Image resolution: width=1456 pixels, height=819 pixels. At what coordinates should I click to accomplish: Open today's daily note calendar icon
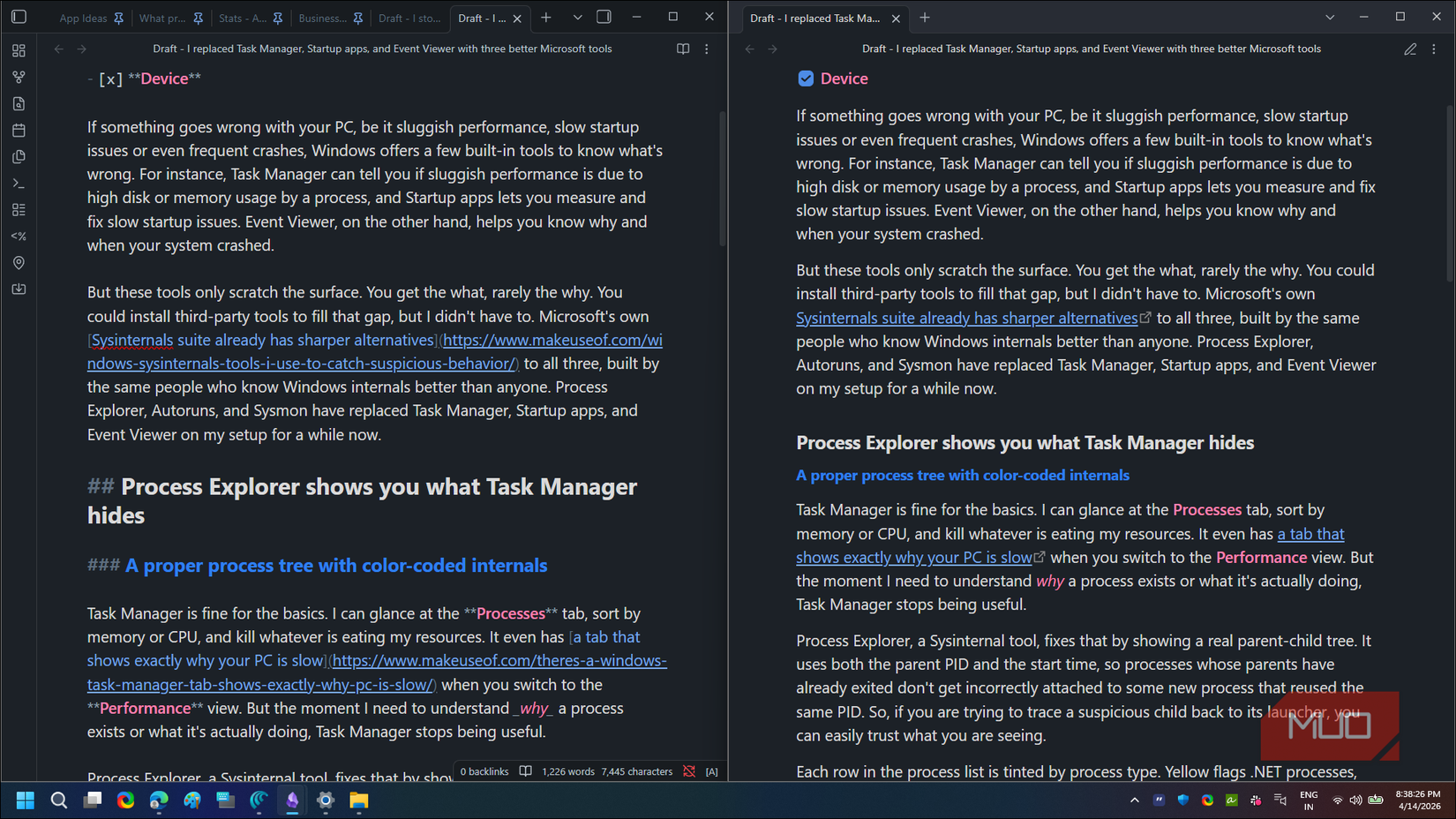pyautogui.click(x=19, y=131)
